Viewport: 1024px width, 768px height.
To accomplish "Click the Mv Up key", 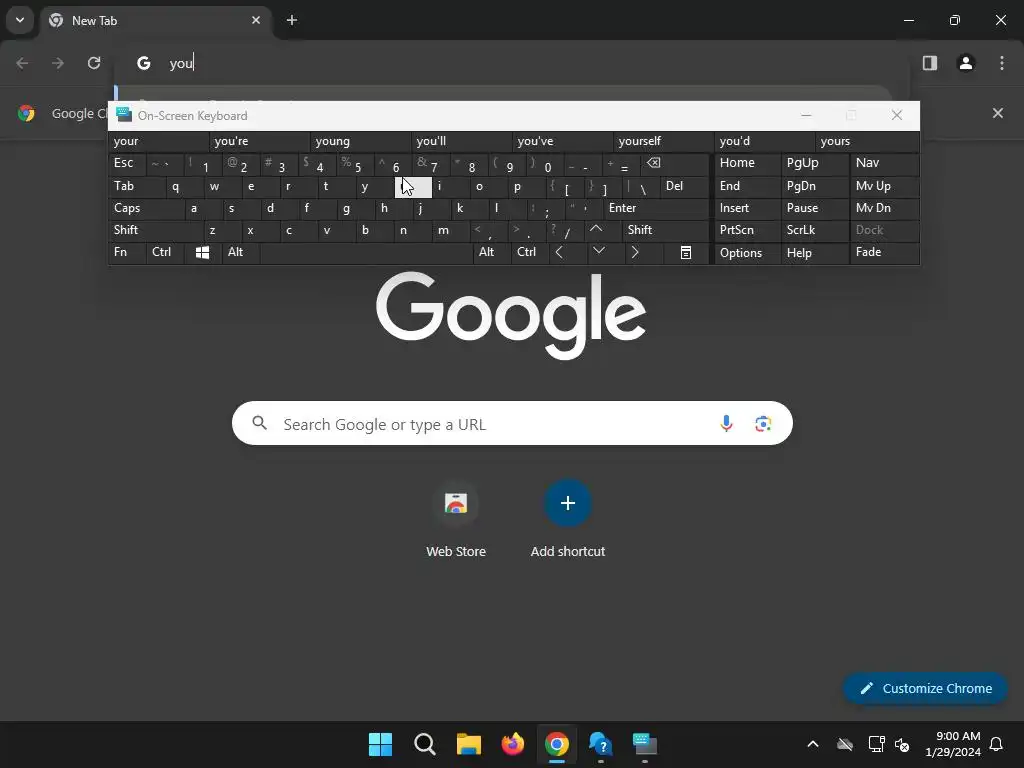I will [x=884, y=186].
